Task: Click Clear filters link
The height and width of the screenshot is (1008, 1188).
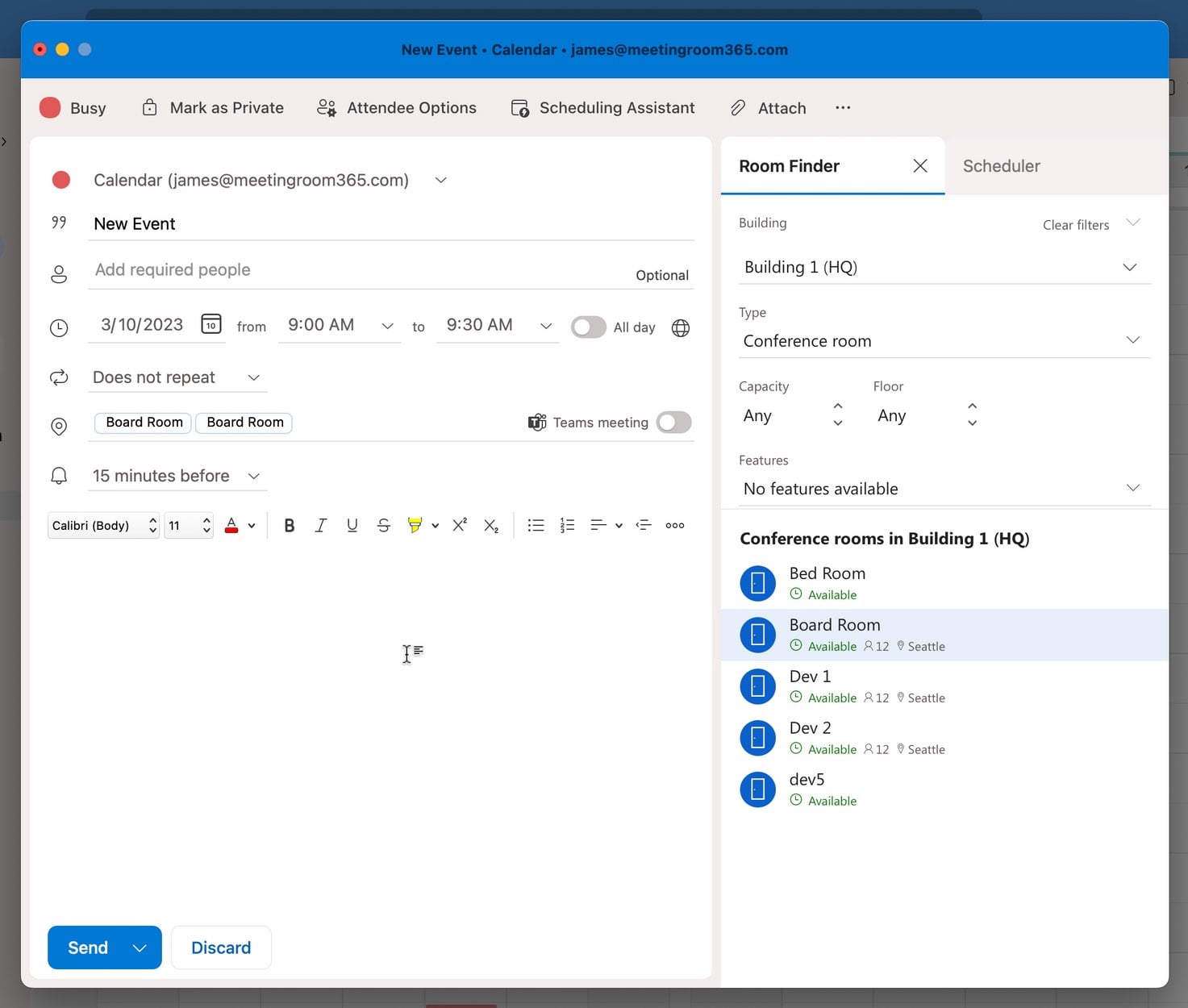Action: pyautogui.click(x=1076, y=225)
